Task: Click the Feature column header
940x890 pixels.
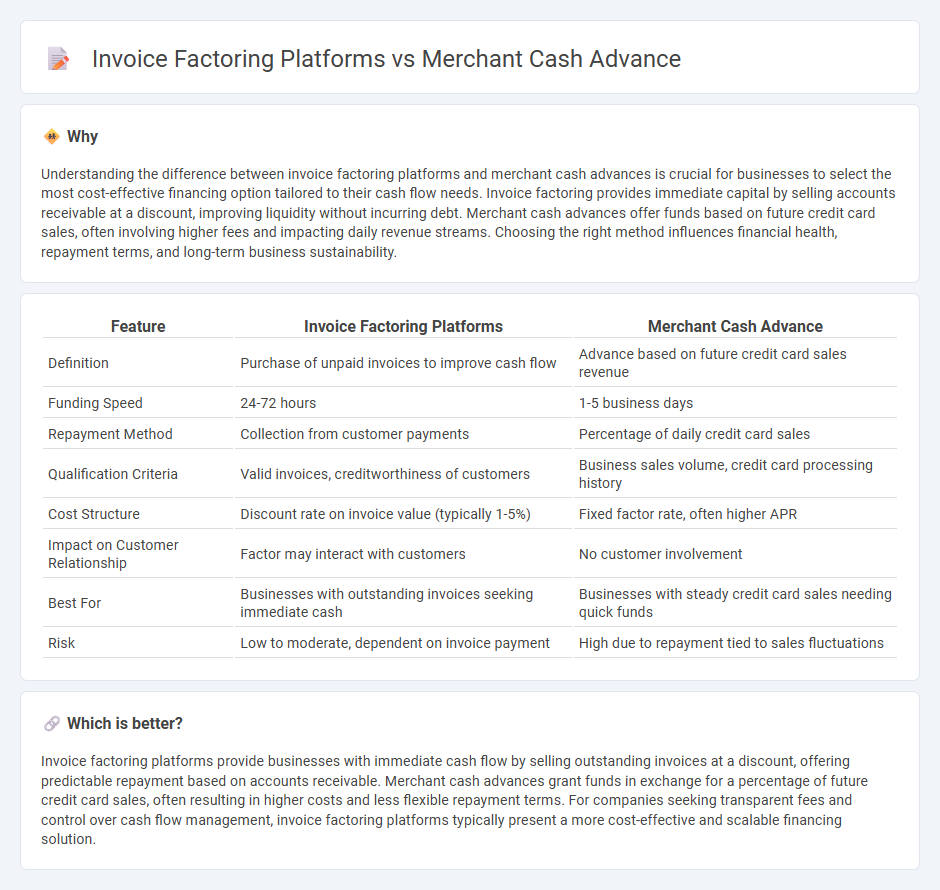Action: 138,326
